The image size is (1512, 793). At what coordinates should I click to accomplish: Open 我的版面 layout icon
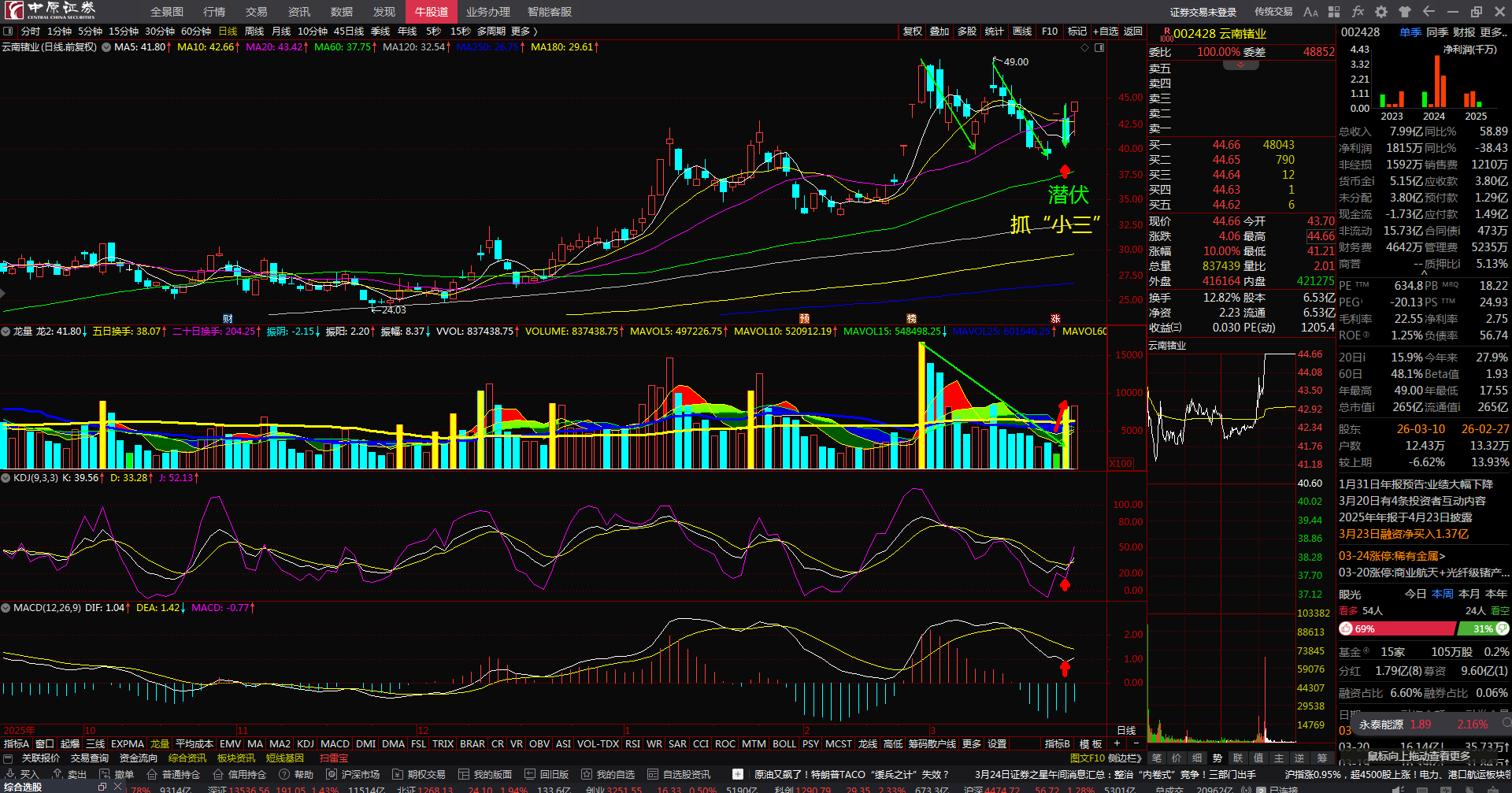pyautogui.click(x=464, y=775)
